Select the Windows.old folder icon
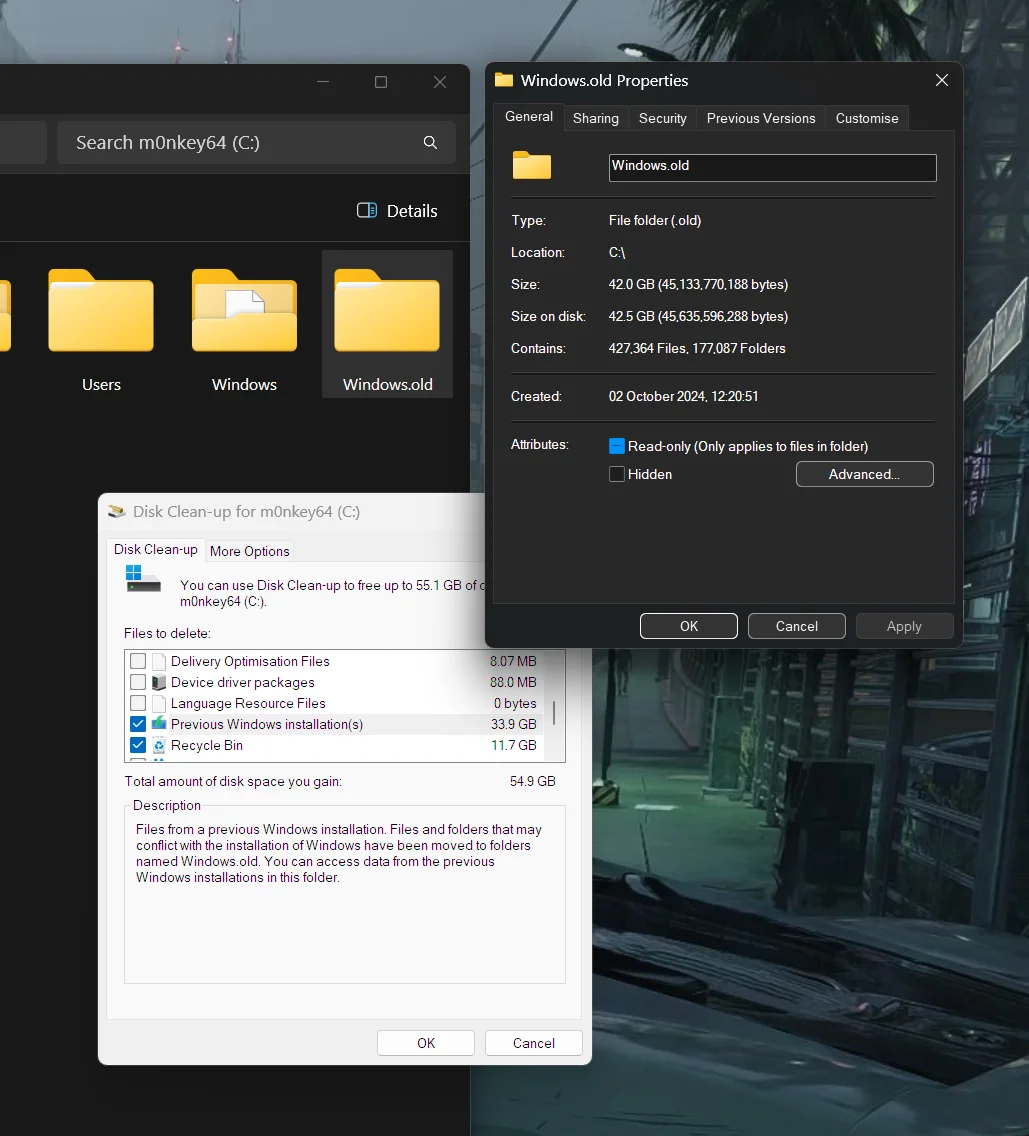 (387, 312)
